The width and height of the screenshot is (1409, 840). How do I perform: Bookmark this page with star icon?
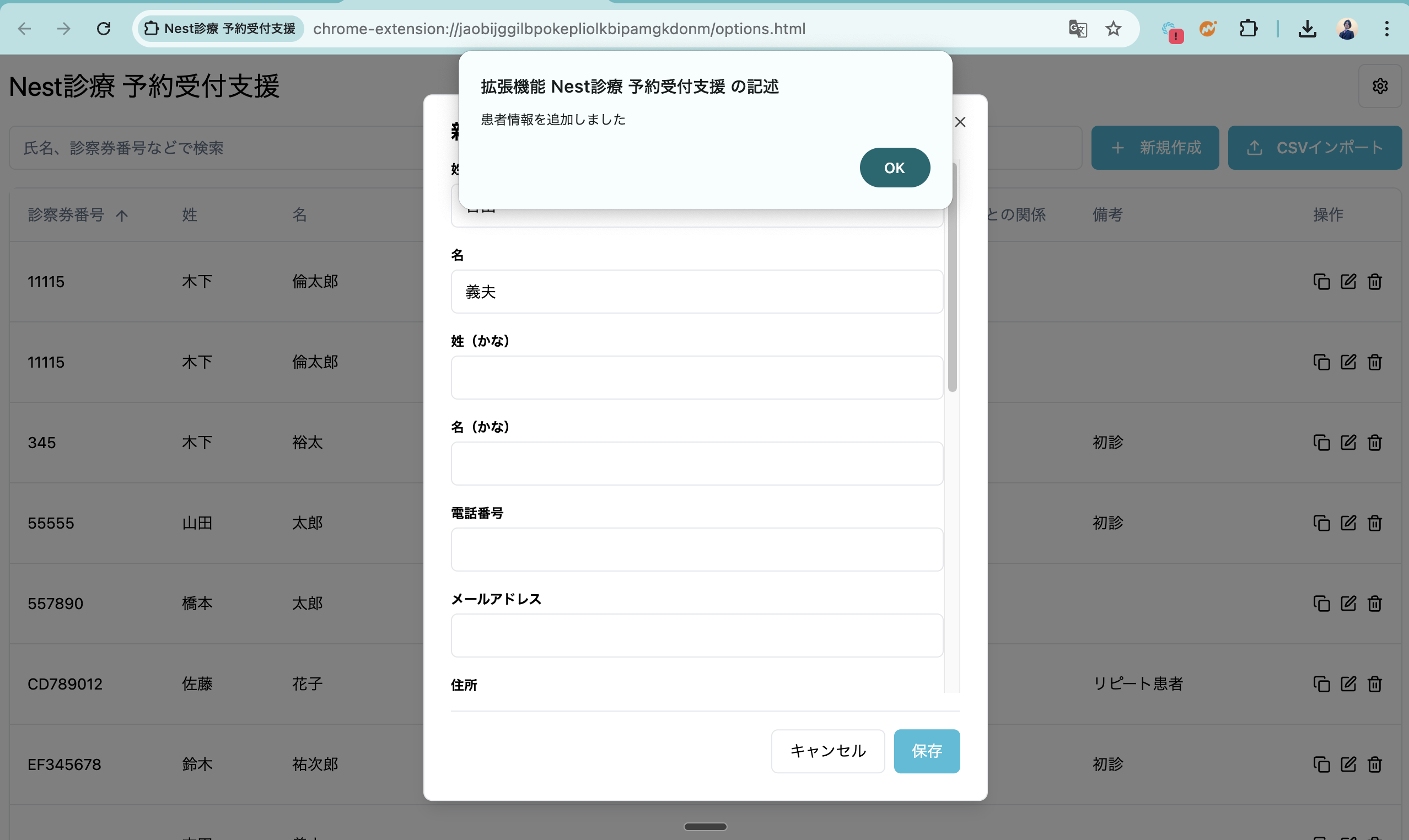(1113, 28)
